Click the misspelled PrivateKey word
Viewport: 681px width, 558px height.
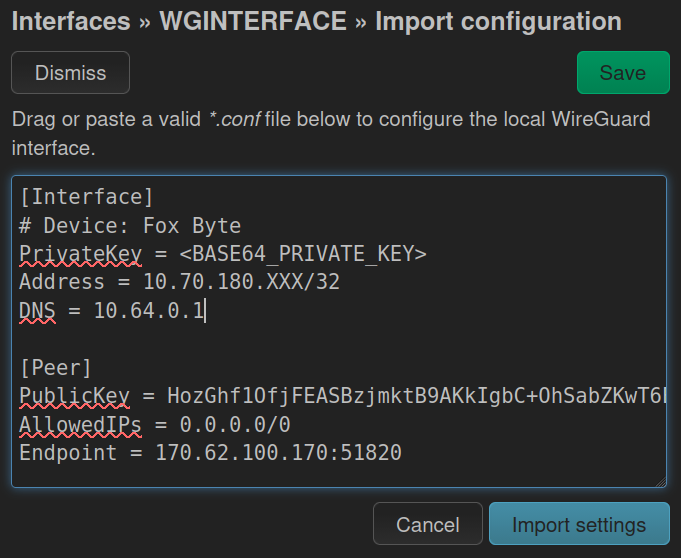(80, 254)
